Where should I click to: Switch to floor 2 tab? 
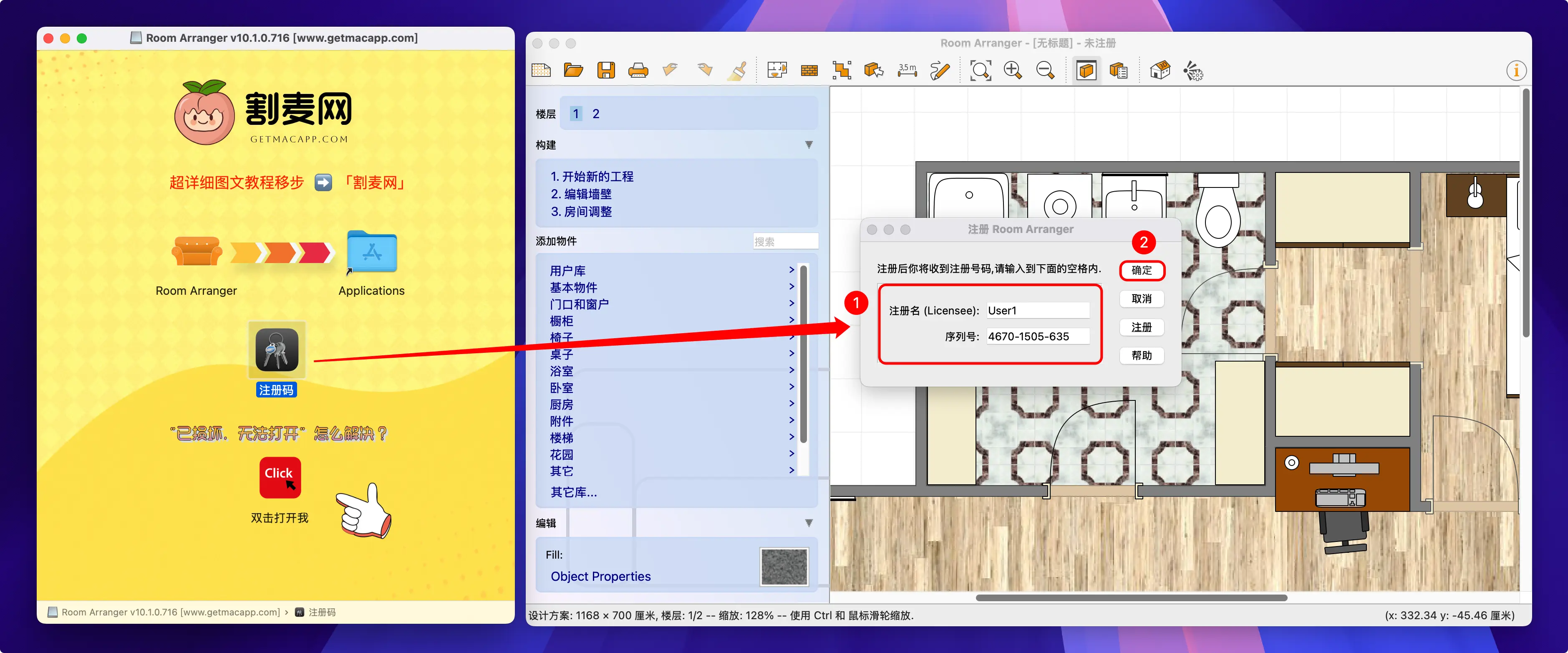pyautogui.click(x=596, y=114)
